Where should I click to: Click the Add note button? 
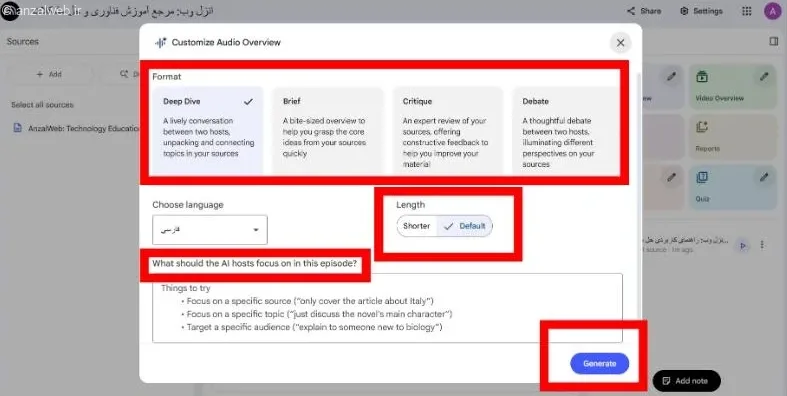(686, 381)
